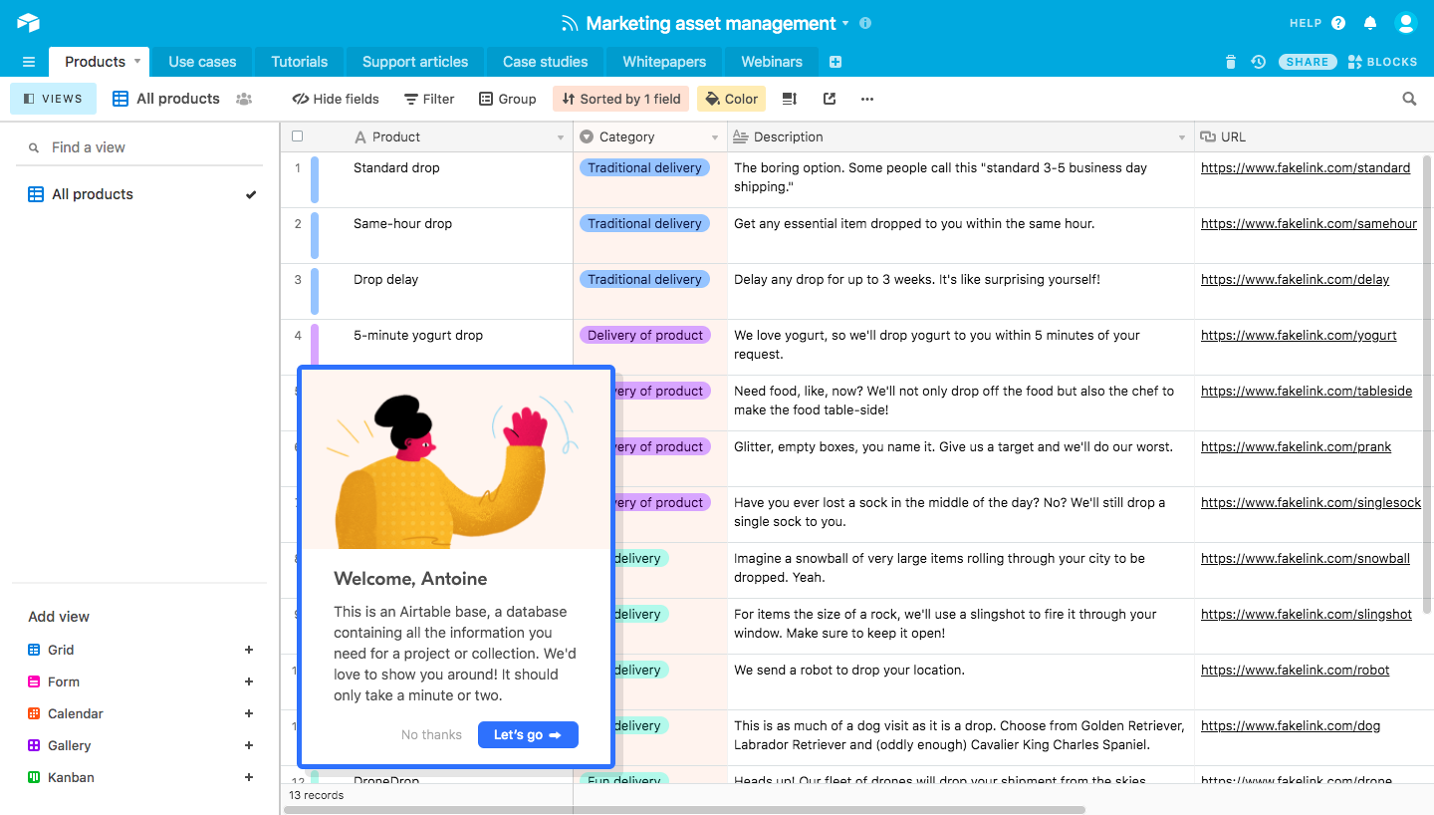Click the Airtable logo home icon
Image resolution: width=1434 pixels, height=815 pixels.
pos(28,22)
